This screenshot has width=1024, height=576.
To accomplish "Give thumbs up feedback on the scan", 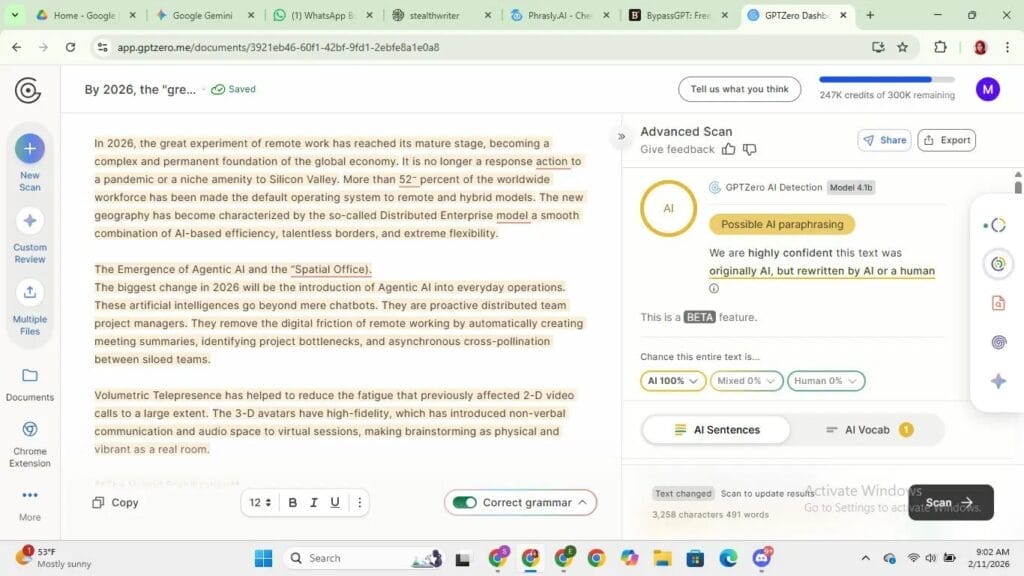I will pos(729,149).
